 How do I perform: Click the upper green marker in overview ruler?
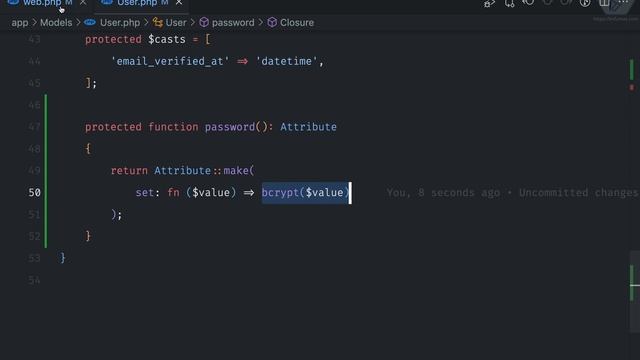(x=632, y=70)
